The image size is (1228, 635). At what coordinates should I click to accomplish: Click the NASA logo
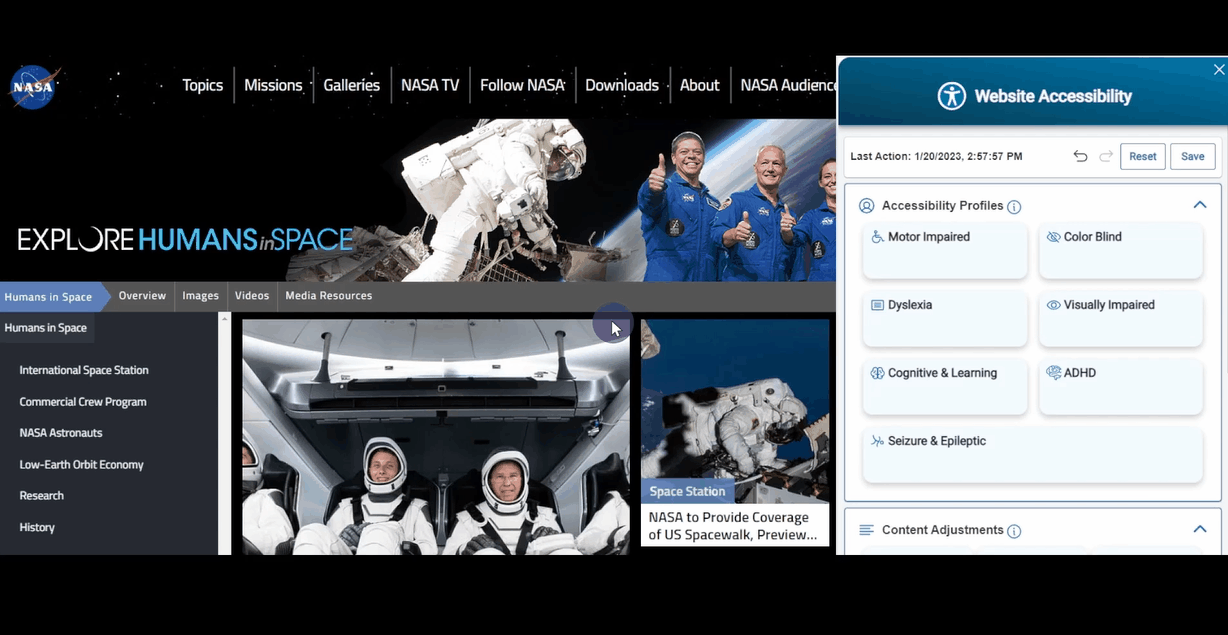pos(34,87)
